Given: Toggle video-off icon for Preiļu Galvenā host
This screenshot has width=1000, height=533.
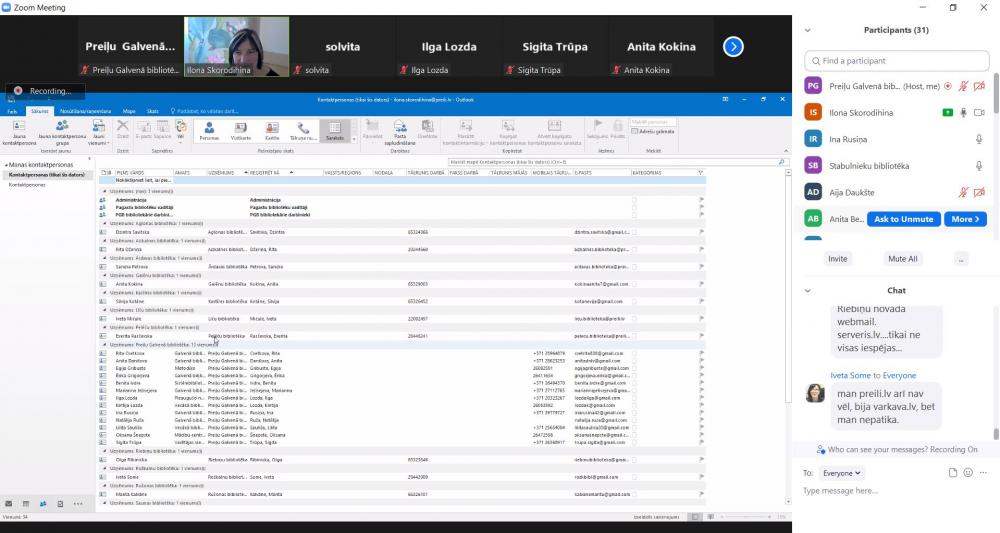Looking at the screenshot, I should [x=979, y=86].
